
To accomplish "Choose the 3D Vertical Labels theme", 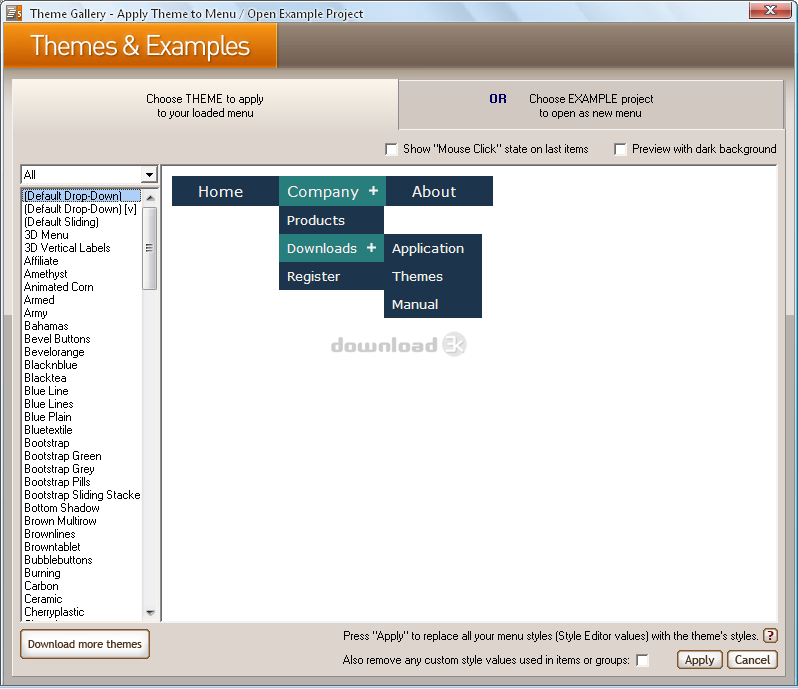I will point(67,248).
